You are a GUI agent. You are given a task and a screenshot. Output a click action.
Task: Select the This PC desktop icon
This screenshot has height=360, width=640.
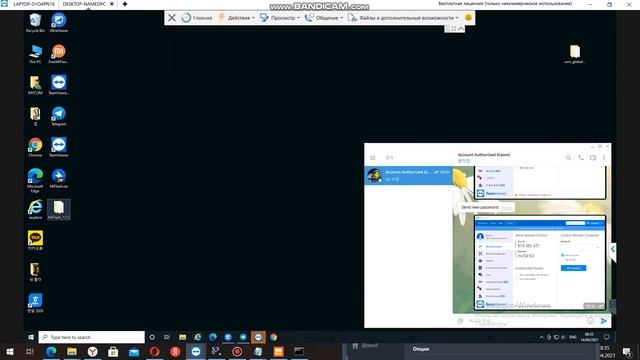click(35, 53)
